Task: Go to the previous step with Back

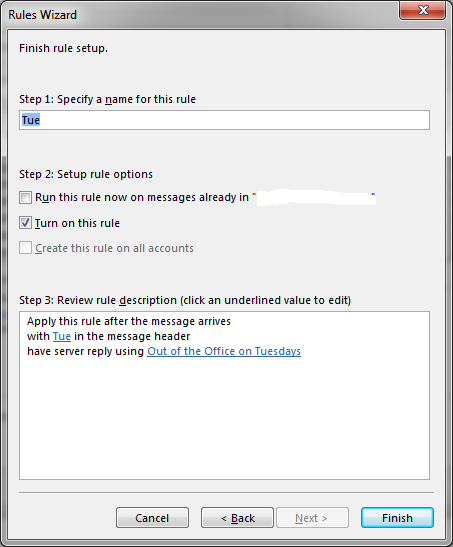Action: coord(237,518)
